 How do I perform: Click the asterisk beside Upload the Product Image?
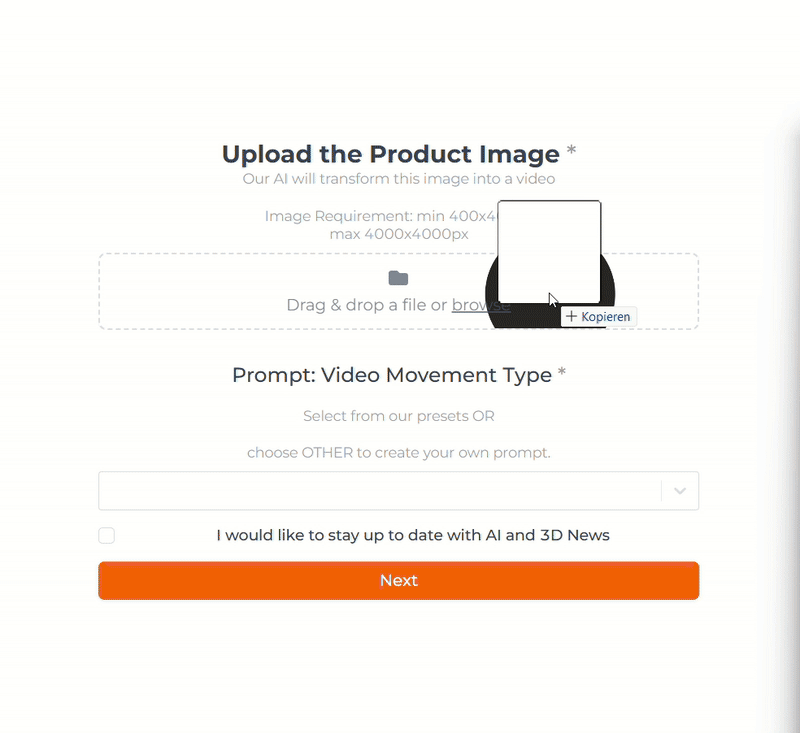571,151
